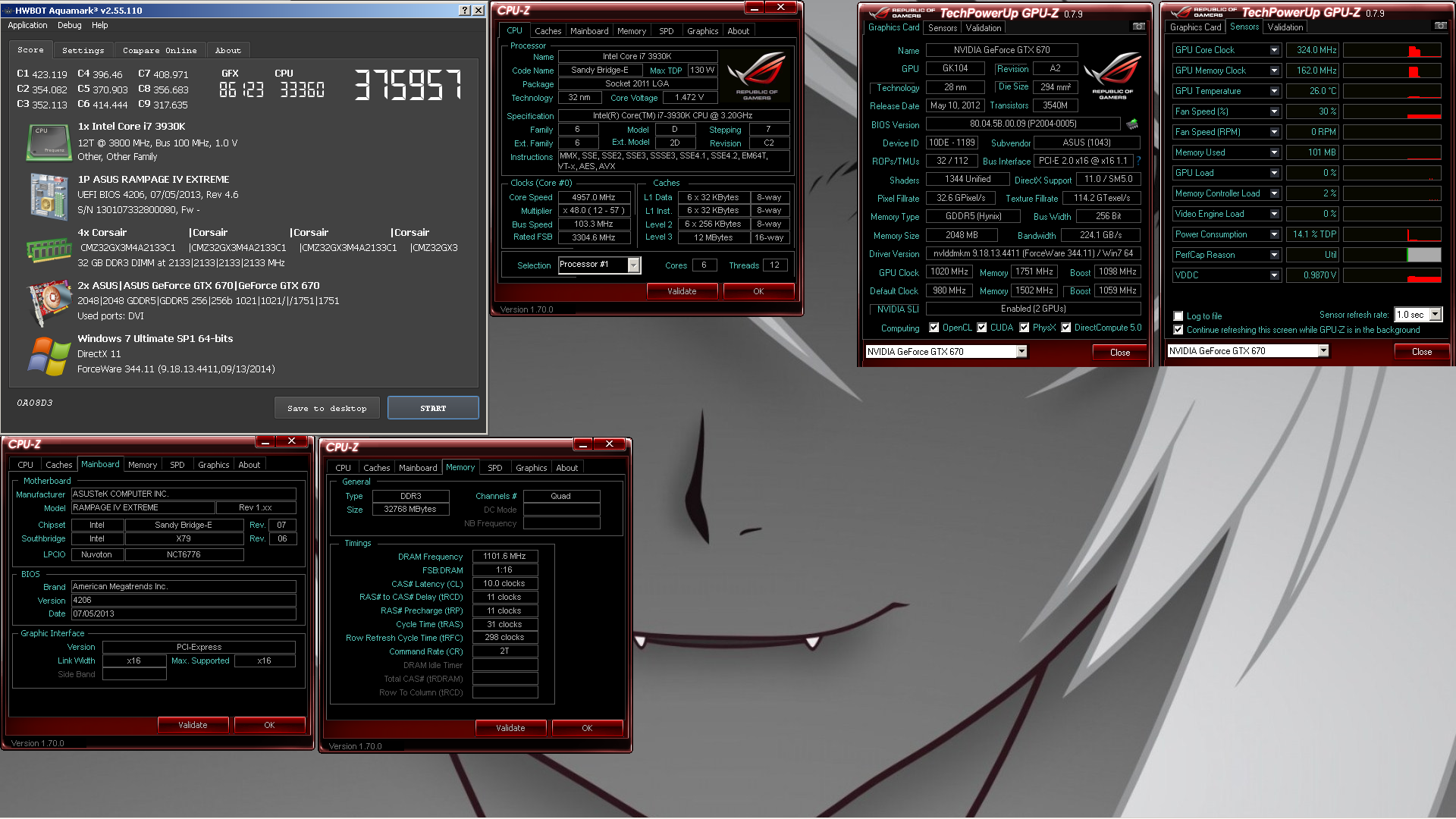Viewport: 1456px width, 819px height.
Task: Open the Sensor refresh rate dropdown
Action: [1435, 315]
